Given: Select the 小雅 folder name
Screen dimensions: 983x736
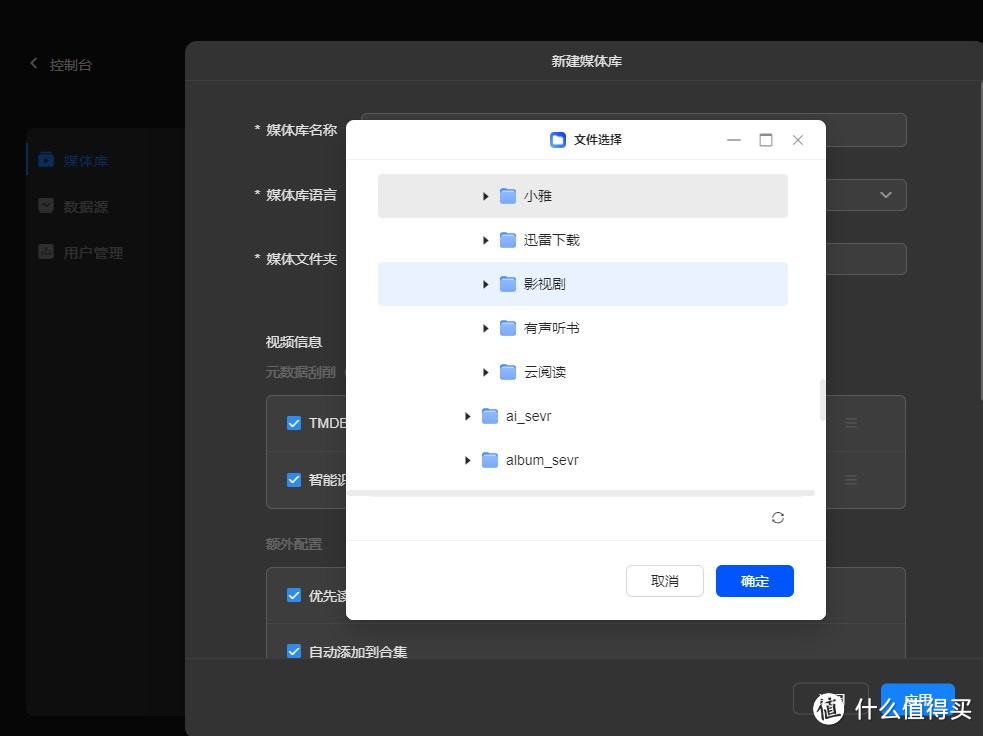Looking at the screenshot, I should click(x=538, y=196).
